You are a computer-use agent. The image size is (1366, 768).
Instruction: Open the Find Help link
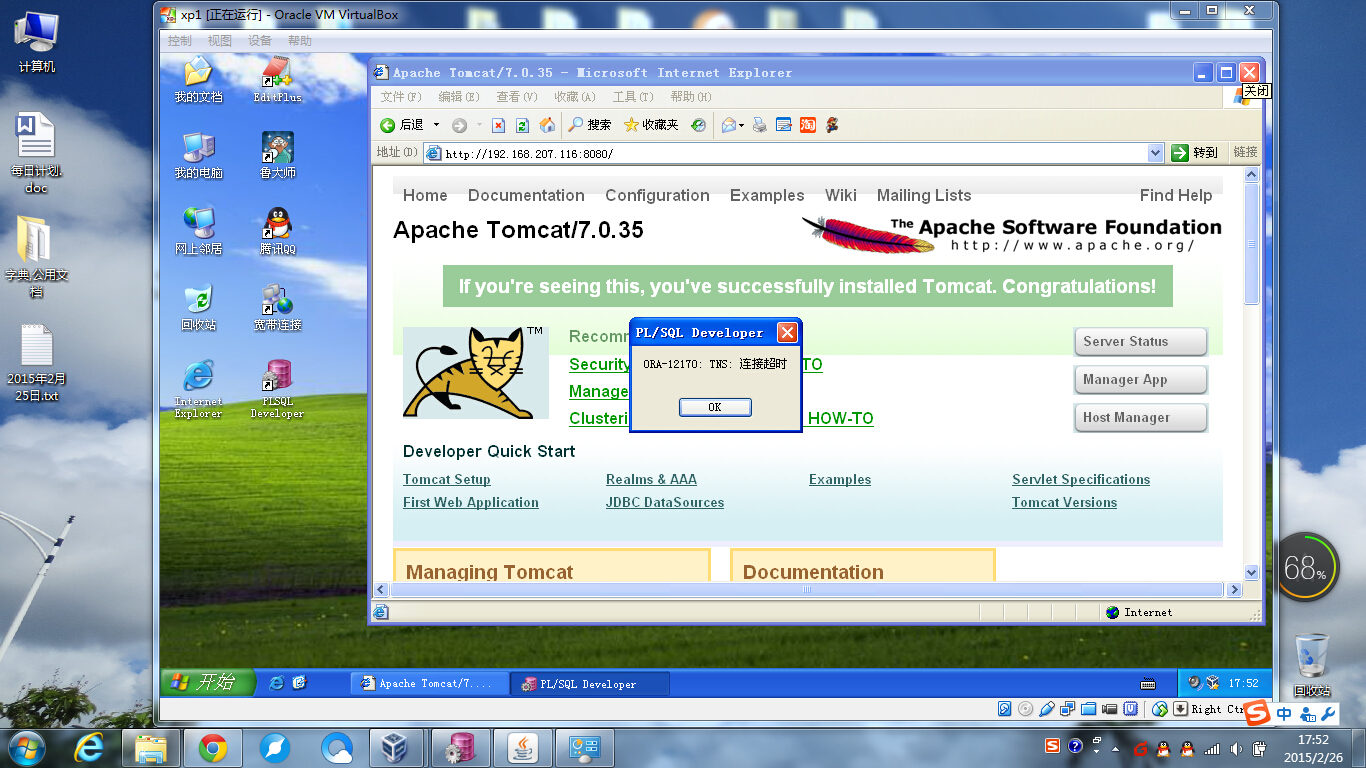tap(1176, 195)
